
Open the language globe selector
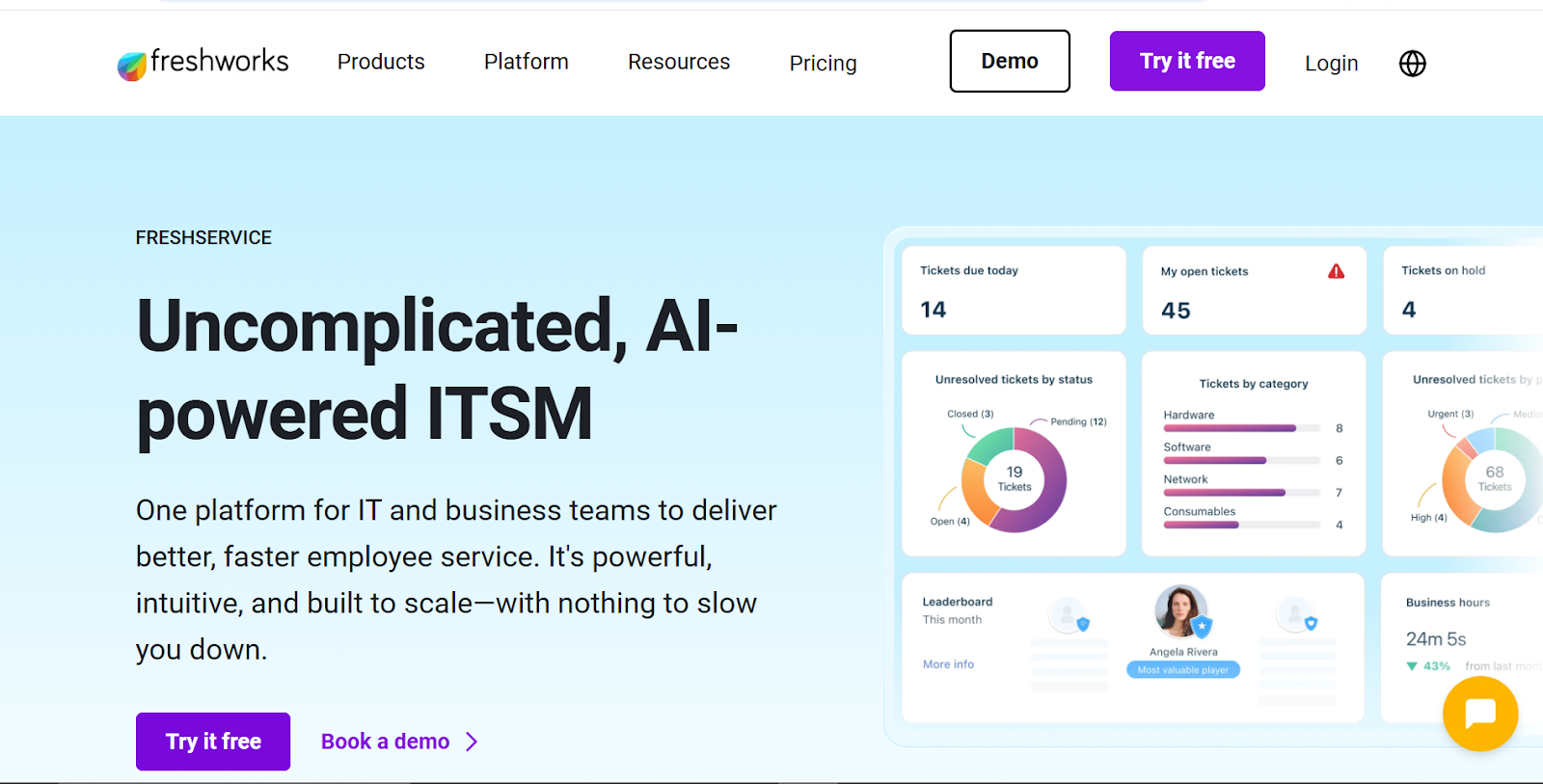coord(1412,64)
